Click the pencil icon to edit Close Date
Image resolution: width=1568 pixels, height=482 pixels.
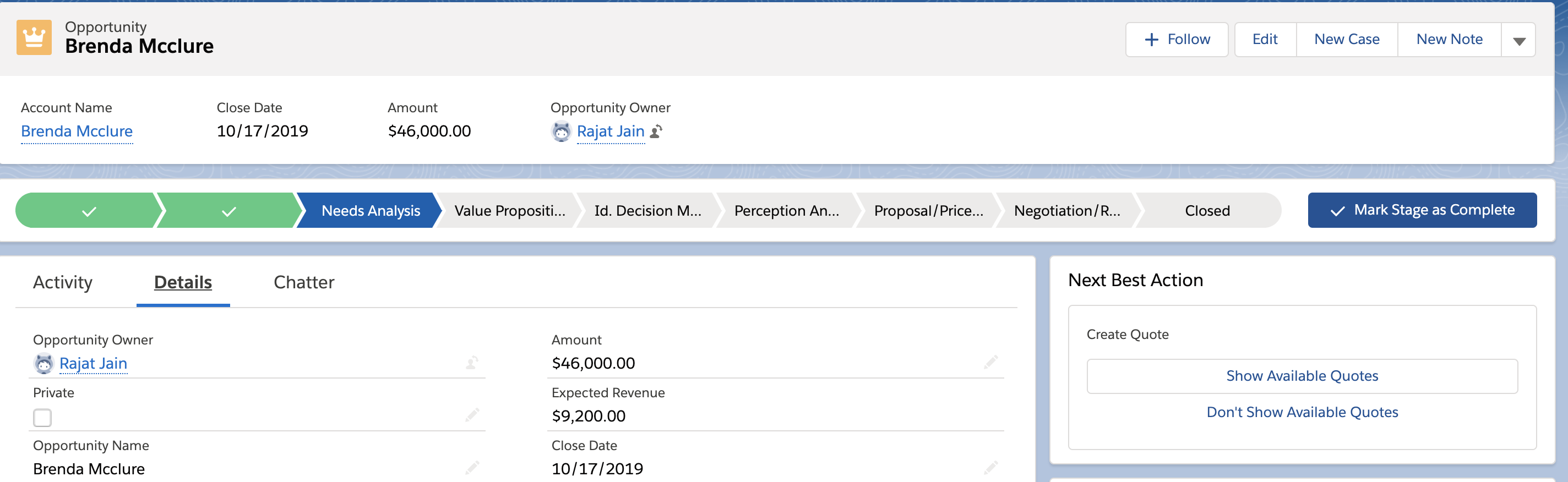(990, 468)
